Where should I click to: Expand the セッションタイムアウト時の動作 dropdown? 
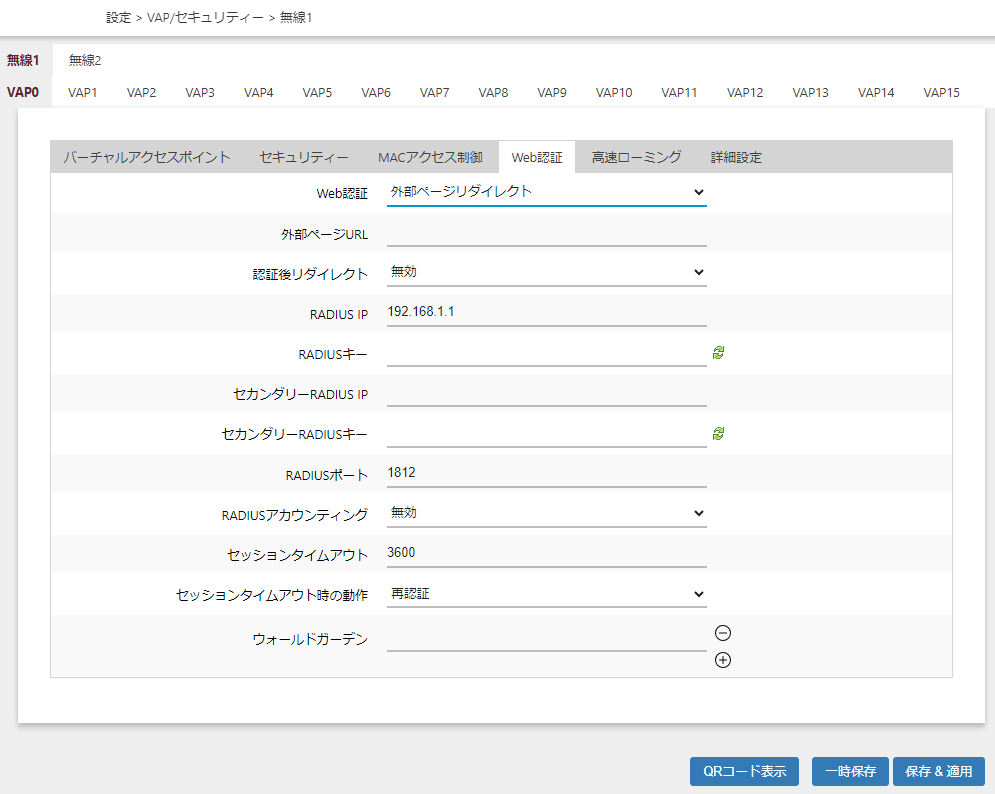click(546, 594)
